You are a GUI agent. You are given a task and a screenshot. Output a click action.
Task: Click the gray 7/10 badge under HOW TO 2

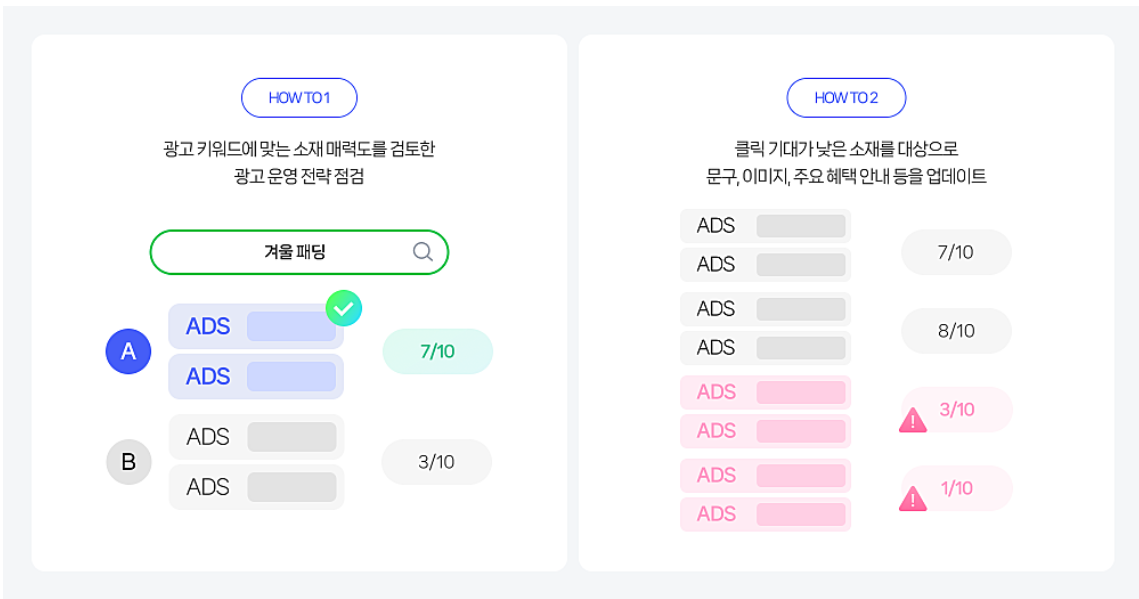tap(956, 252)
